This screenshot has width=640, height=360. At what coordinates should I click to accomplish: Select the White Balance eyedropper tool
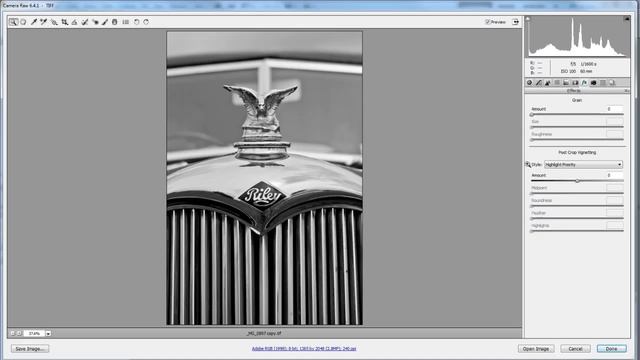coord(34,22)
